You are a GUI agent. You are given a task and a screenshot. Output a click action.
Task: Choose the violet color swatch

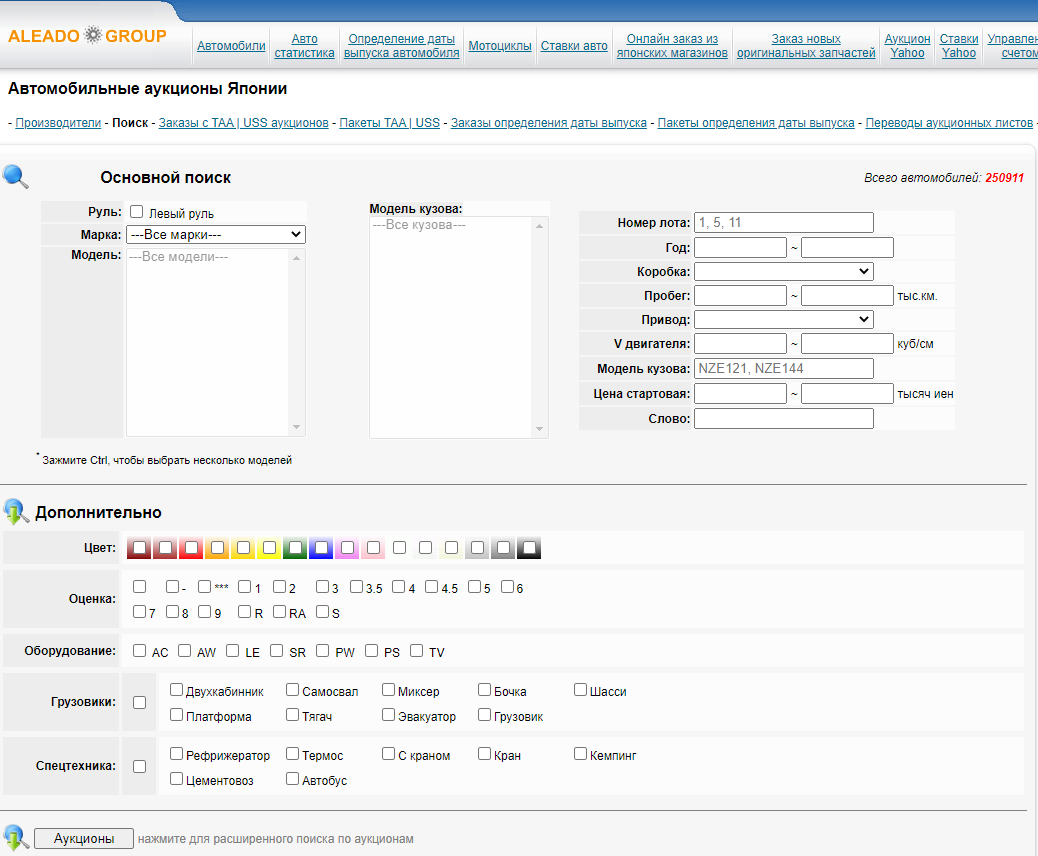[347, 547]
